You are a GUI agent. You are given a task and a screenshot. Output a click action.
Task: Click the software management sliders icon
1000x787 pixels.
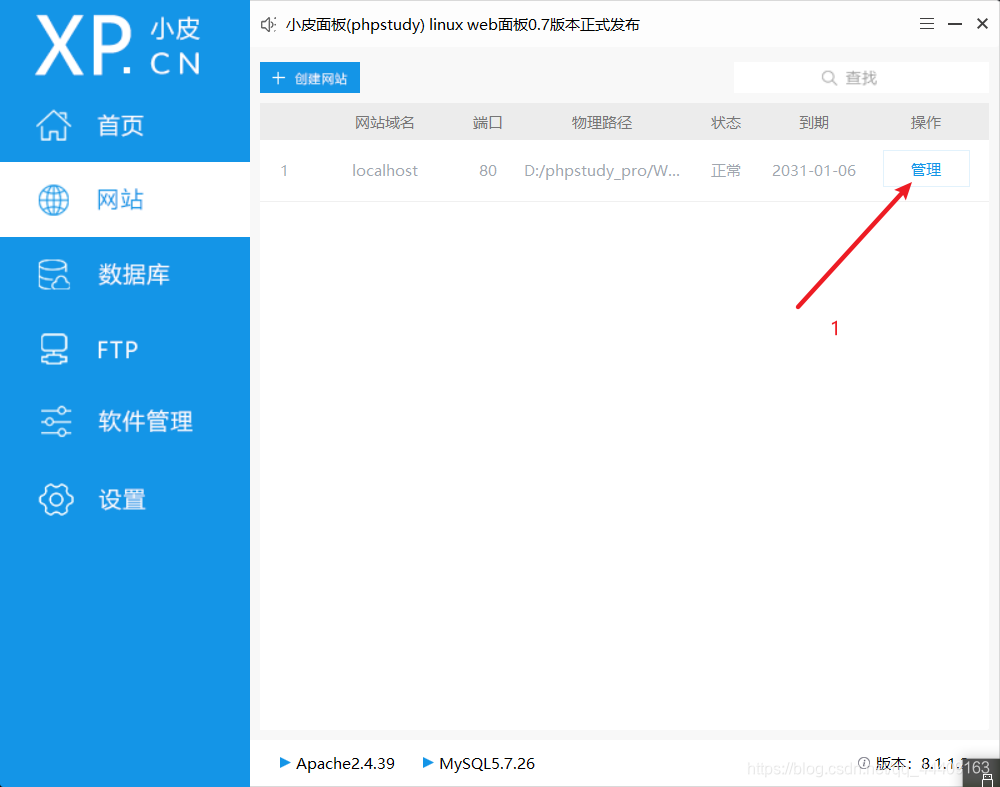pyautogui.click(x=55, y=422)
